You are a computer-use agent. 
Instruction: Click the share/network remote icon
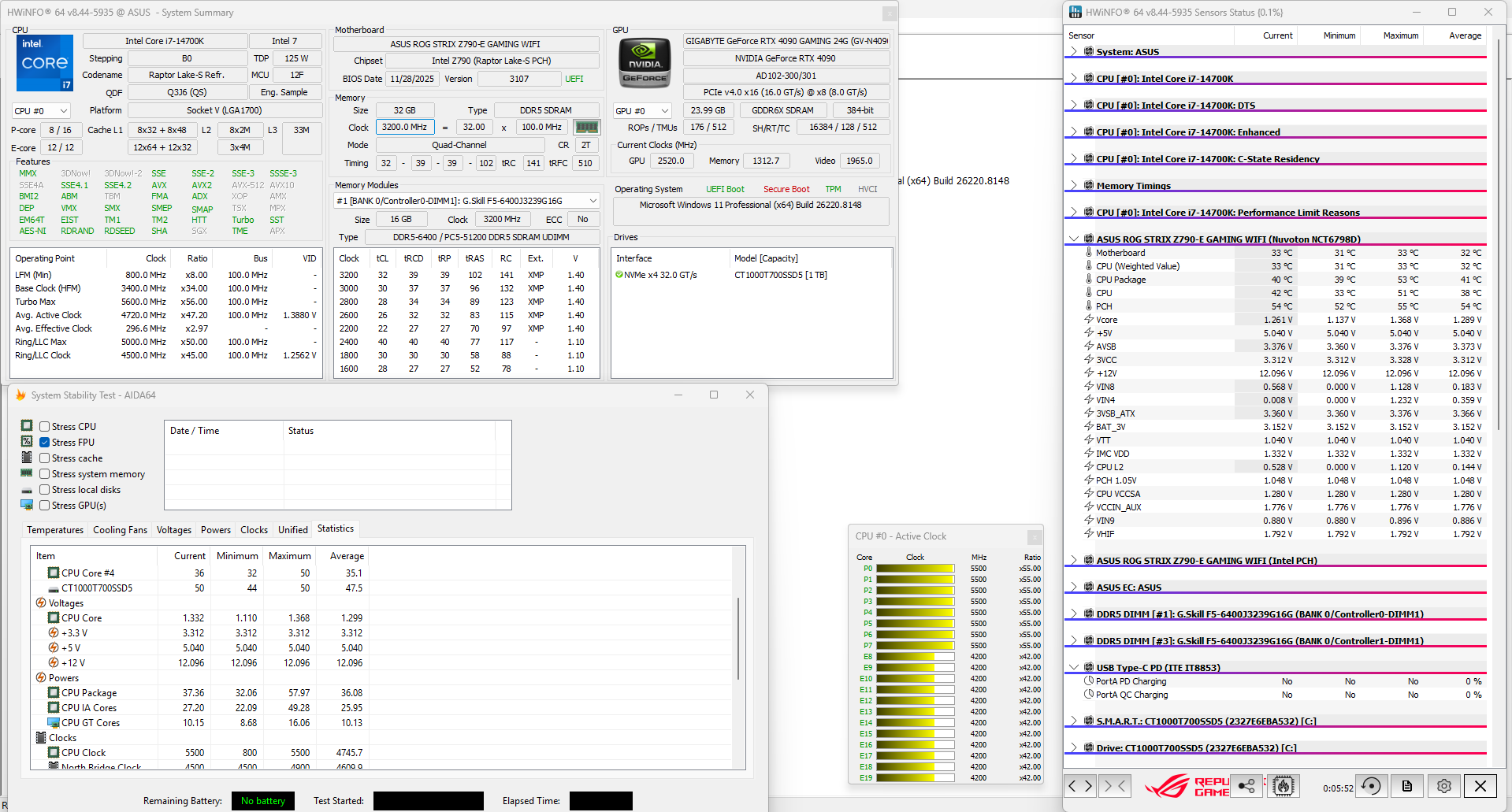point(1246,786)
